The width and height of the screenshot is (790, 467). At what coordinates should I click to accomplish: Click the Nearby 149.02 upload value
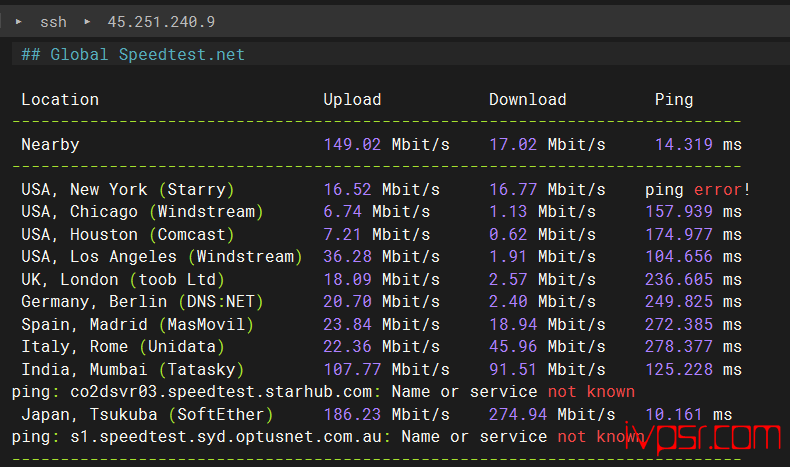[352, 144]
